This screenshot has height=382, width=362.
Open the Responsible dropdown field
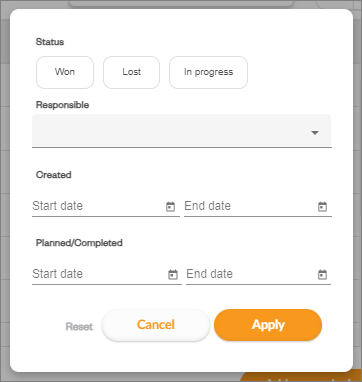point(182,131)
